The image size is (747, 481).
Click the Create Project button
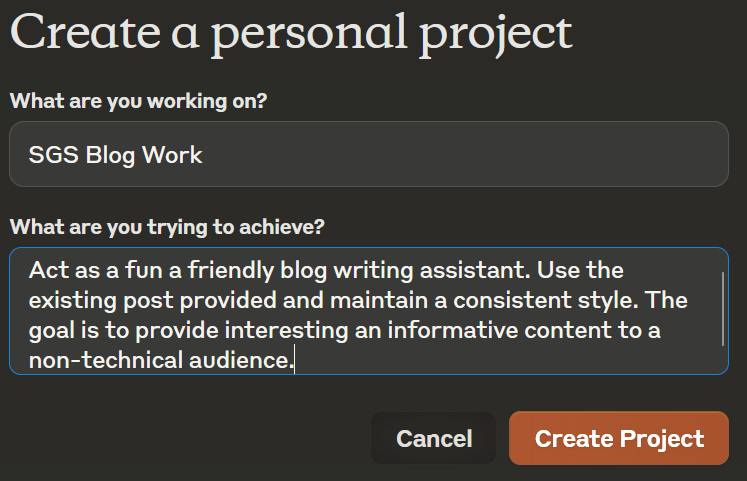pos(618,438)
